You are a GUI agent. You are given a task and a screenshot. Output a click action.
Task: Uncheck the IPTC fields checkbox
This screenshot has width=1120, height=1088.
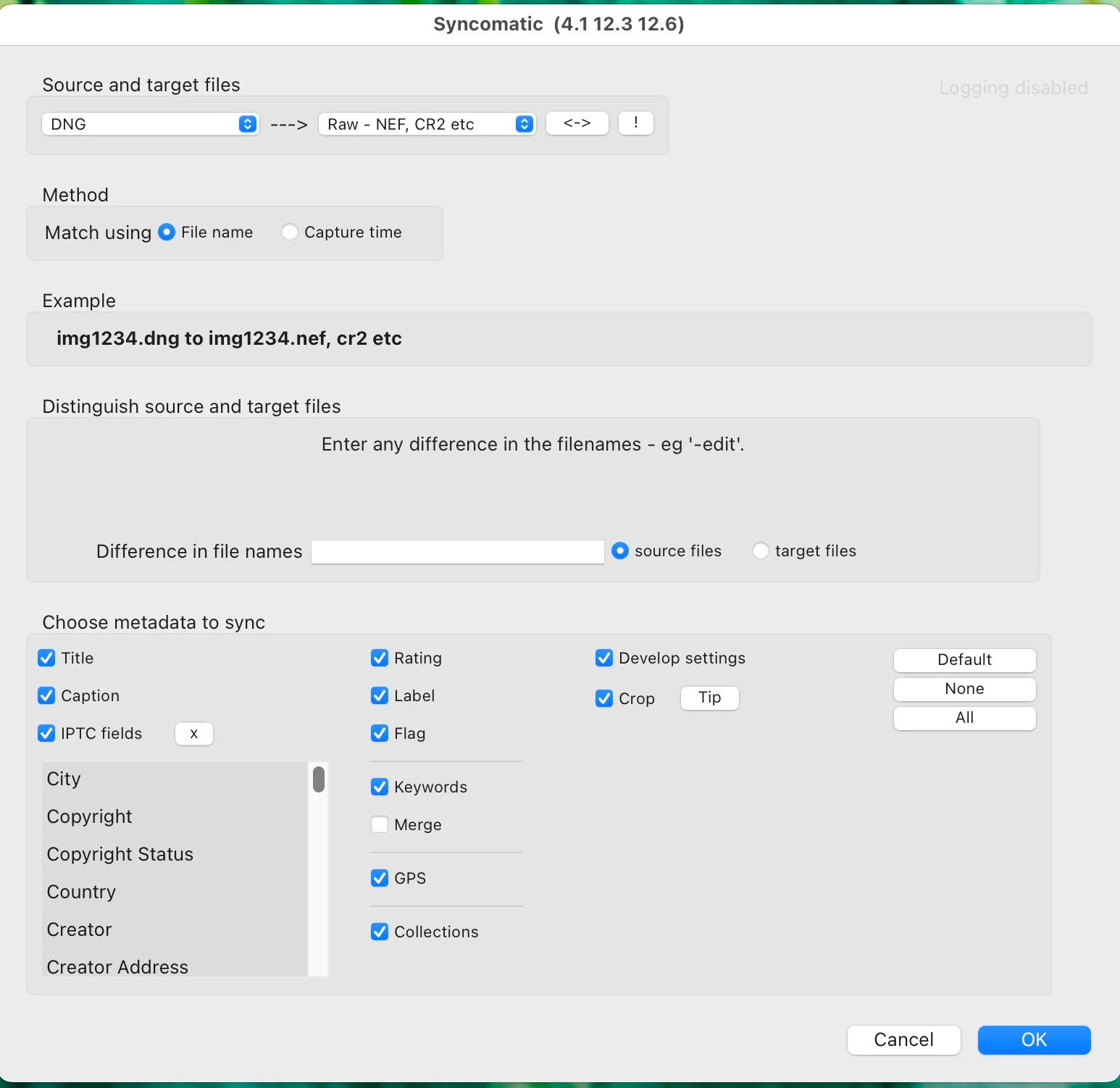click(46, 733)
